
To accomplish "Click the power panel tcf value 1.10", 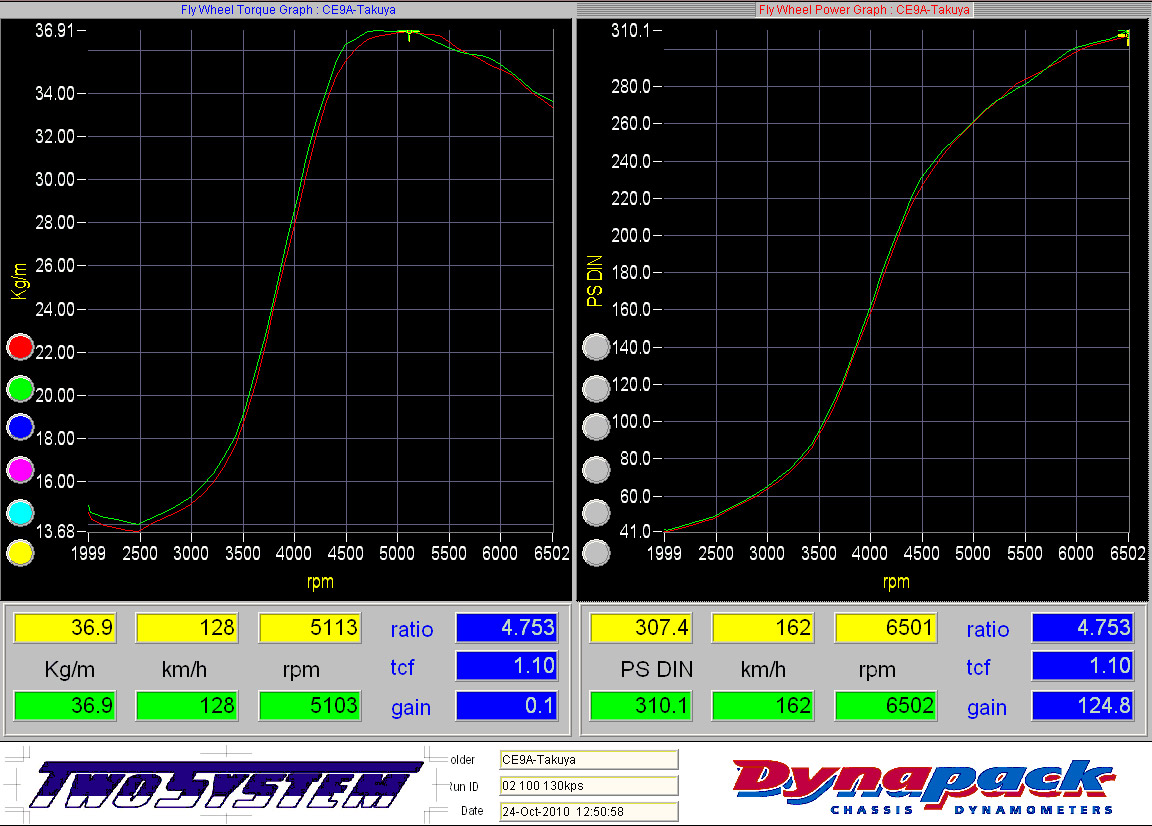I will [x=1083, y=666].
